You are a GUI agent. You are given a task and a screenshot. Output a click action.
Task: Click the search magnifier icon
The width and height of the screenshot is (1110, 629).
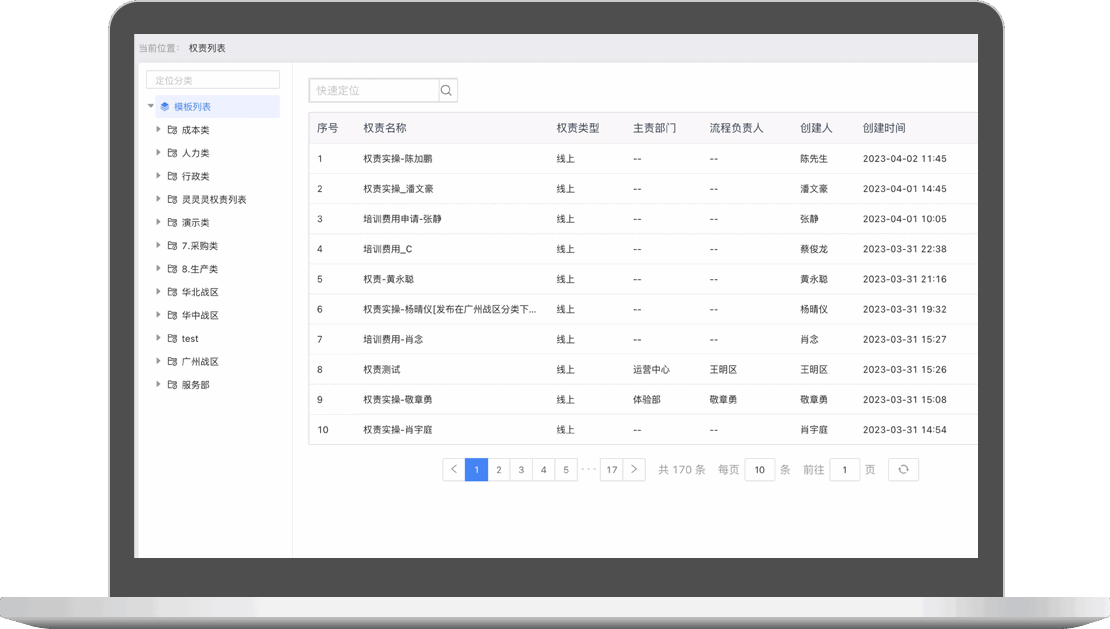447,91
